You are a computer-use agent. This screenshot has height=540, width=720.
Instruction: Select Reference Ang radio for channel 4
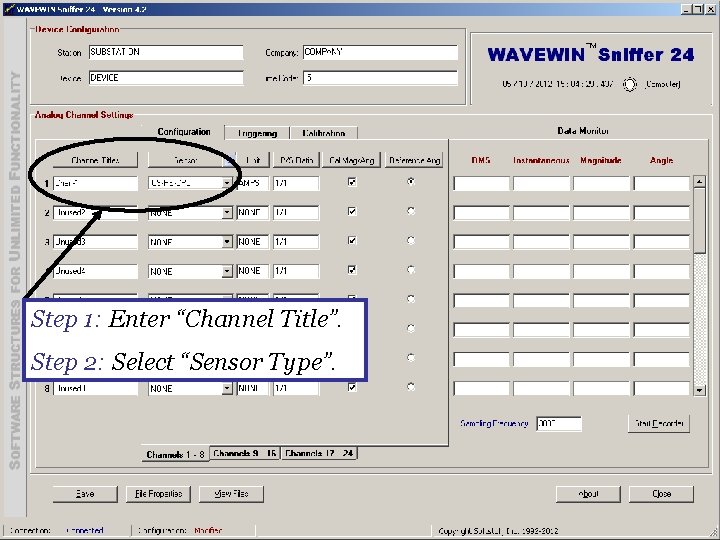(411, 270)
